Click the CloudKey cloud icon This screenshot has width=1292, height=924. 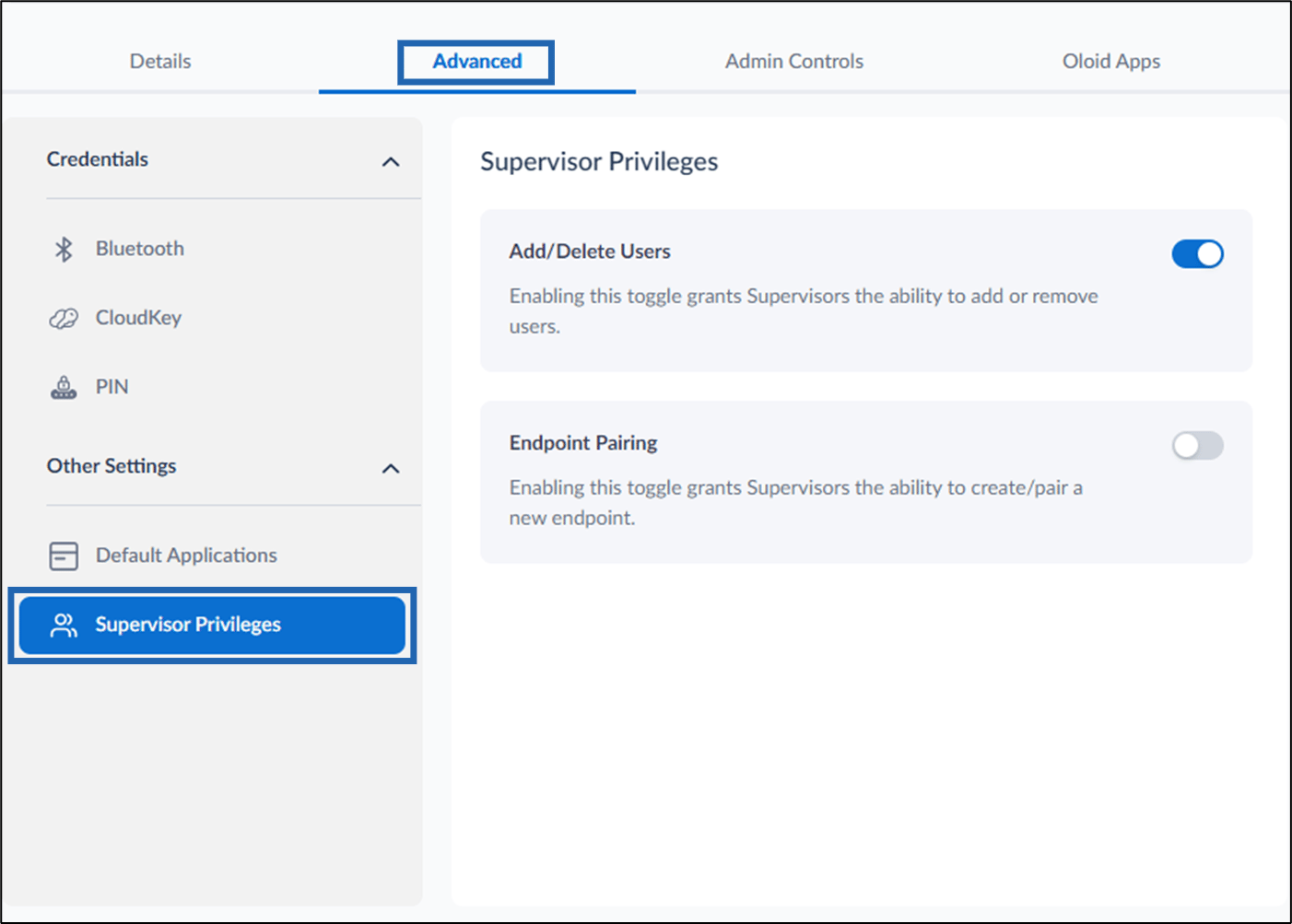[x=64, y=319]
